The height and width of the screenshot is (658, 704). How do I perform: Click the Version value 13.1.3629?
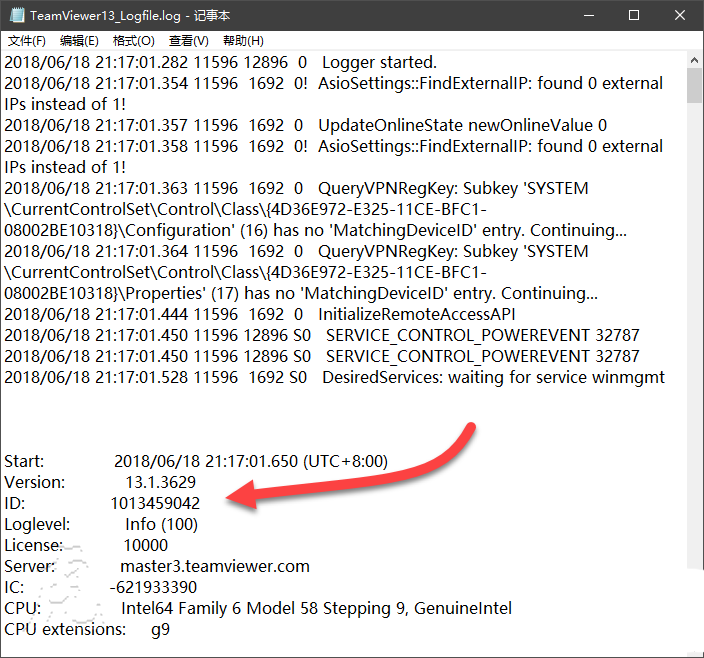click(x=160, y=482)
